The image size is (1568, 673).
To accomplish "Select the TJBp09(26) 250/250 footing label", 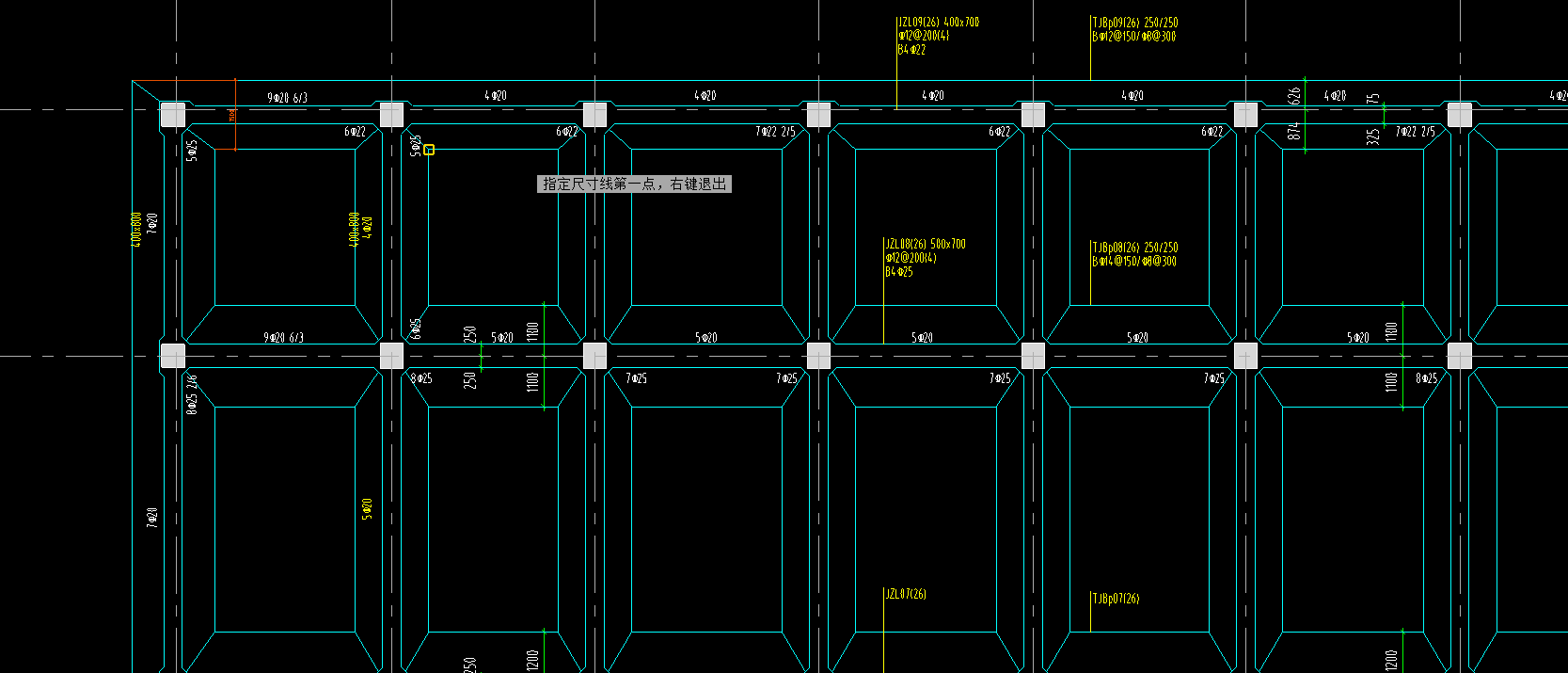I will (x=1135, y=23).
